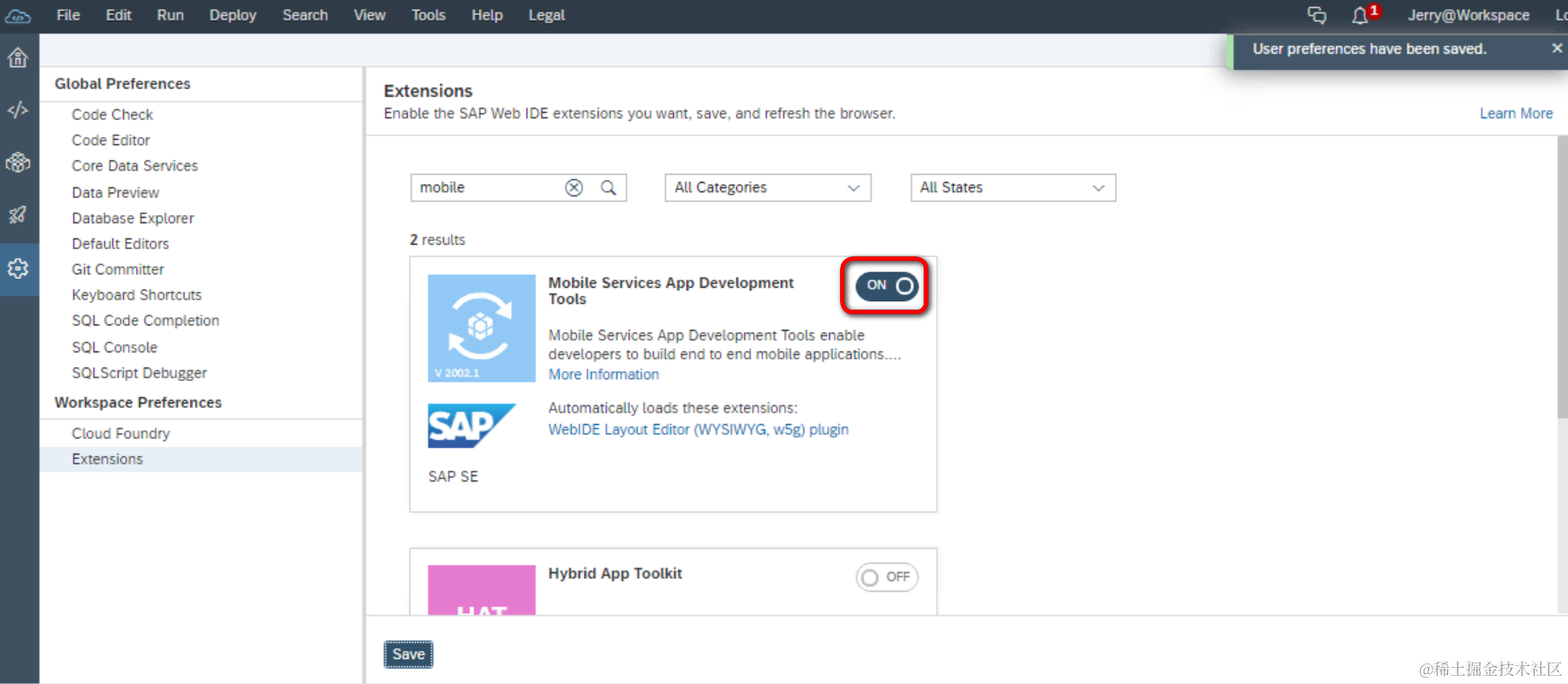The width and height of the screenshot is (1568, 684).
Task: Click the Hybrid App Toolkit thumbnail
Action: point(481,590)
